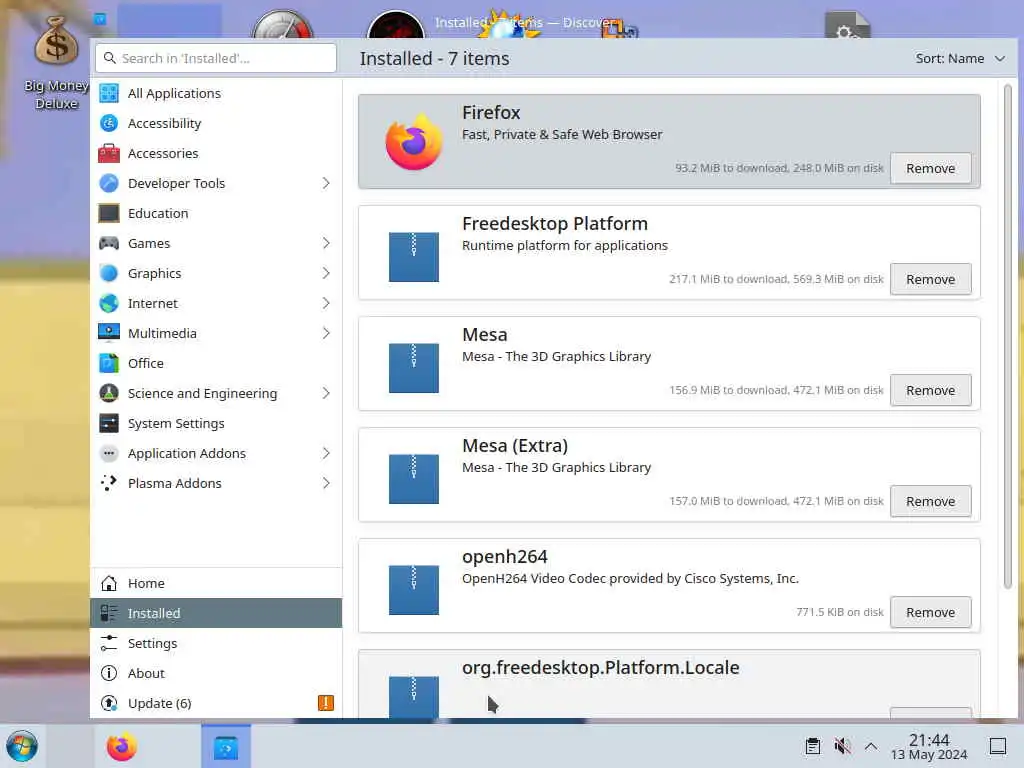This screenshot has width=1024, height=768.
Task: Click the System Settings icon
Action: click(109, 423)
